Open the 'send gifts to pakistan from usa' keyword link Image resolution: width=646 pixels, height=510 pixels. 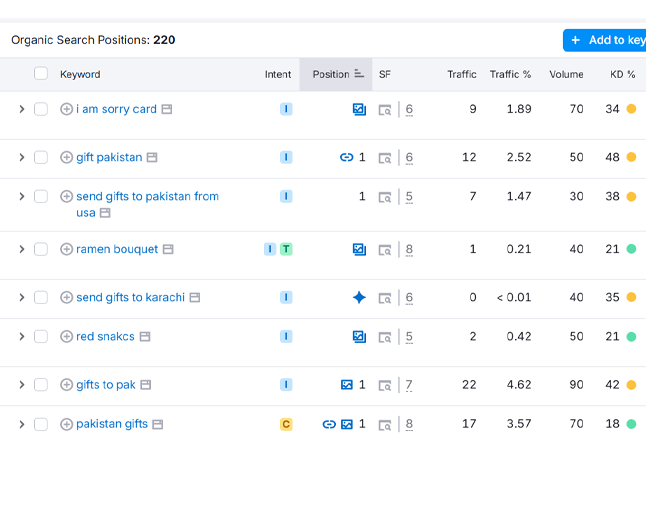point(147,197)
